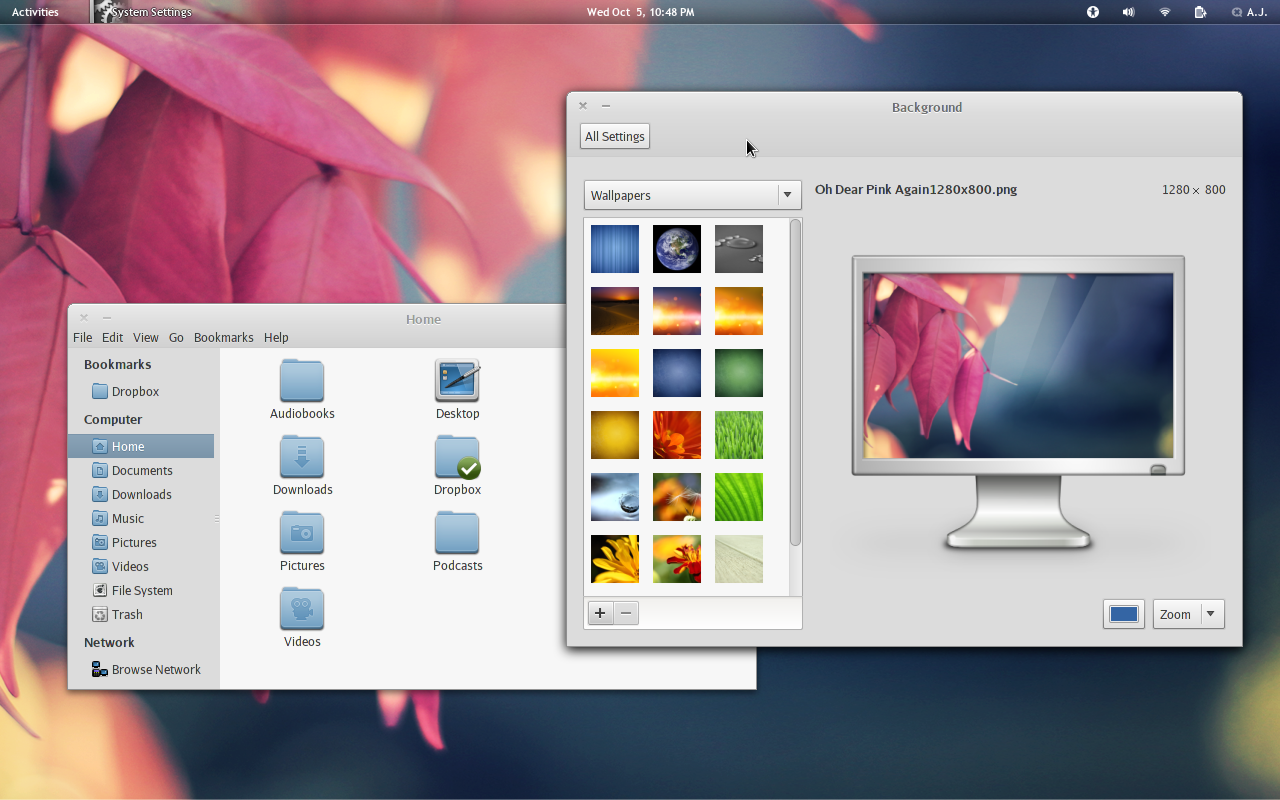This screenshot has height=800, width=1280.
Task: Open the battery icon in top bar
Action: pos(1200,12)
